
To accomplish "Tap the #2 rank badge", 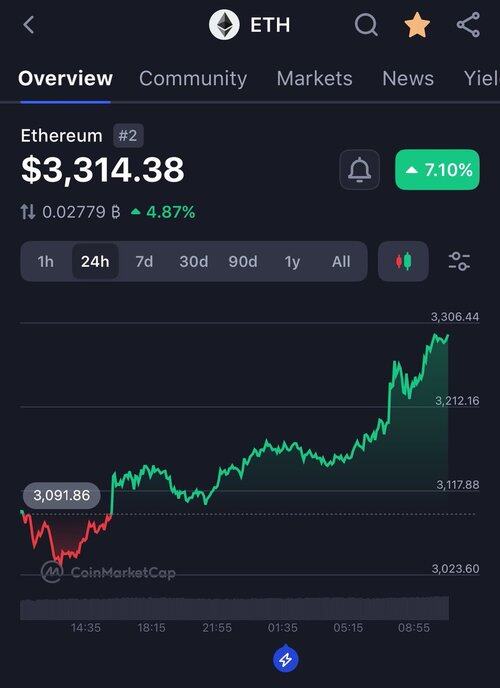I will 128,136.
